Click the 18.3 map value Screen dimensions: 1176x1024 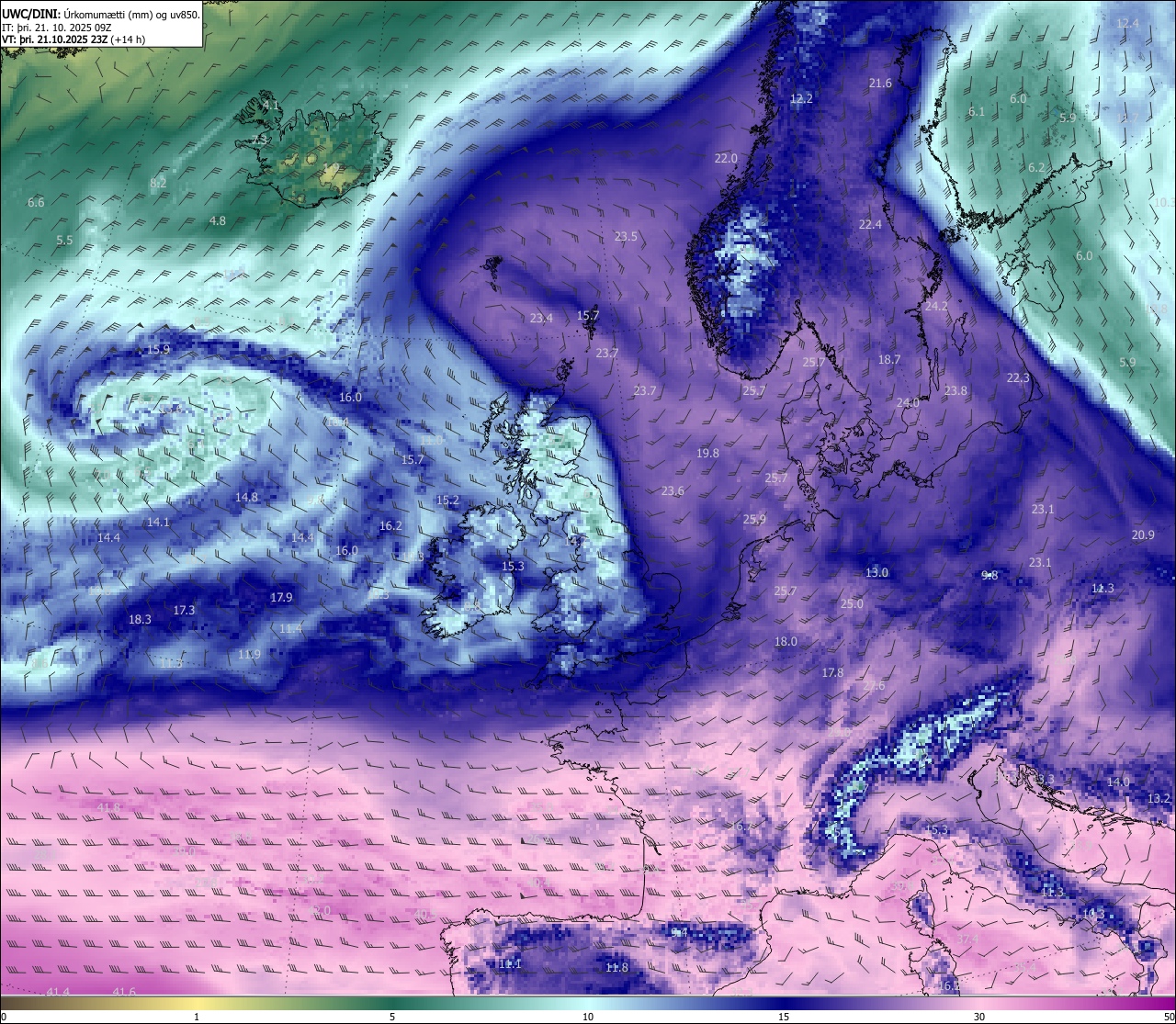[x=140, y=620]
